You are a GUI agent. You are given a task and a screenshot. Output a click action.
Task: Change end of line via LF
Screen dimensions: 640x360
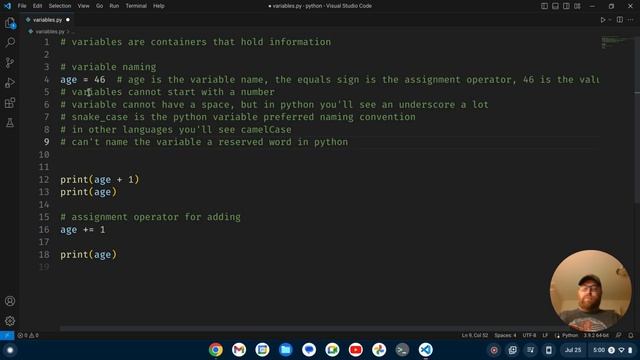[545, 335]
